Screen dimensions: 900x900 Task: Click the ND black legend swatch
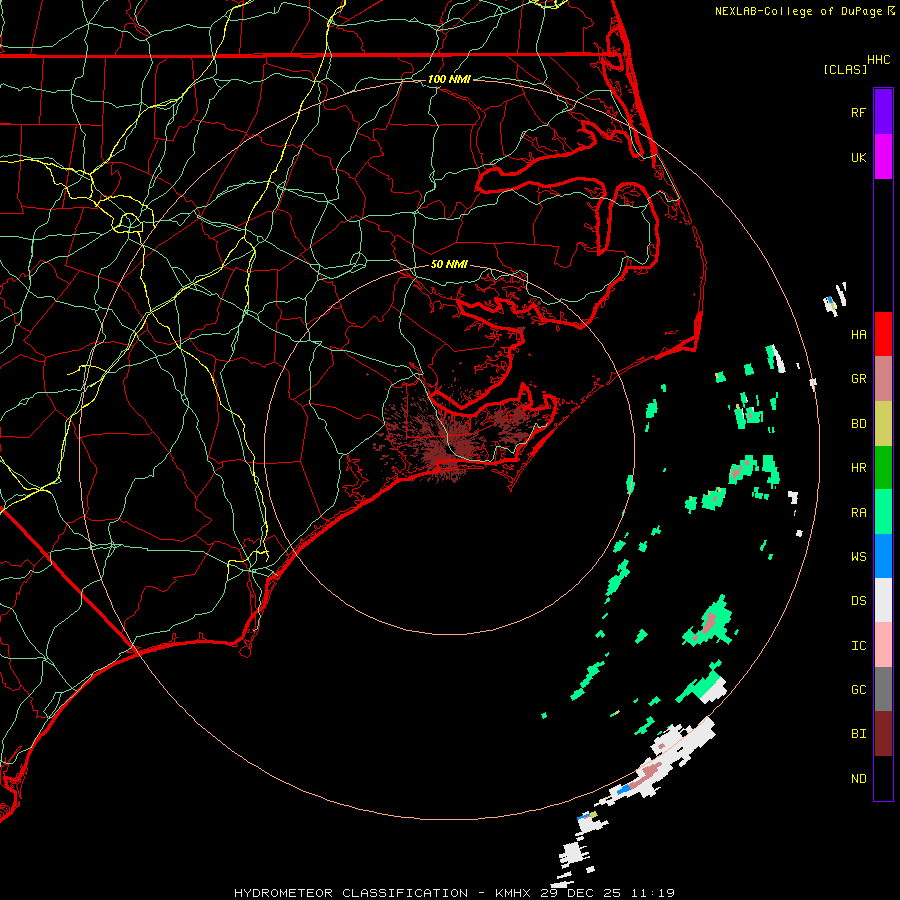coord(883,778)
